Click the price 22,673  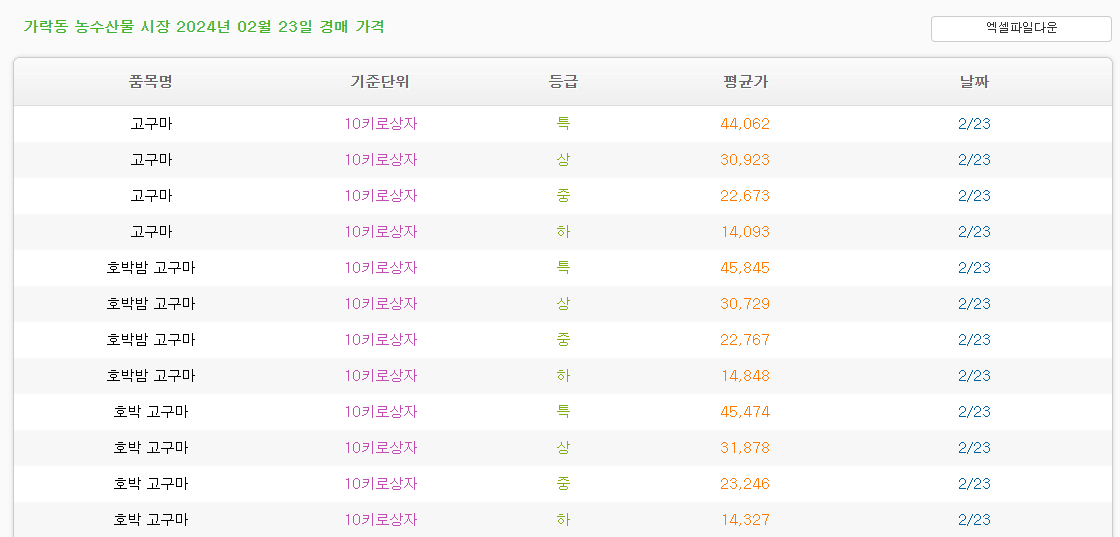pyautogui.click(x=745, y=196)
